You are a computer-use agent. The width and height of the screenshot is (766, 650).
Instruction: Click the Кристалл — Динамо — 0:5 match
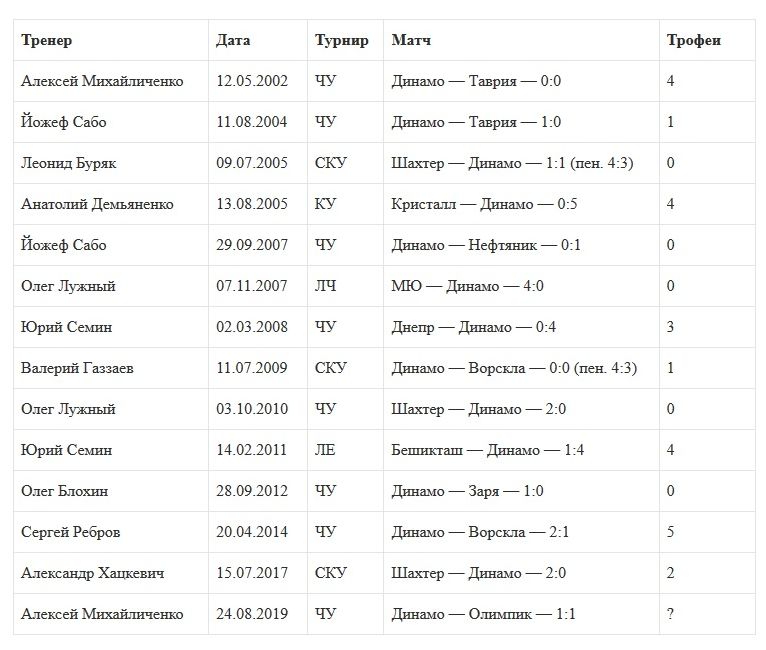[484, 204]
